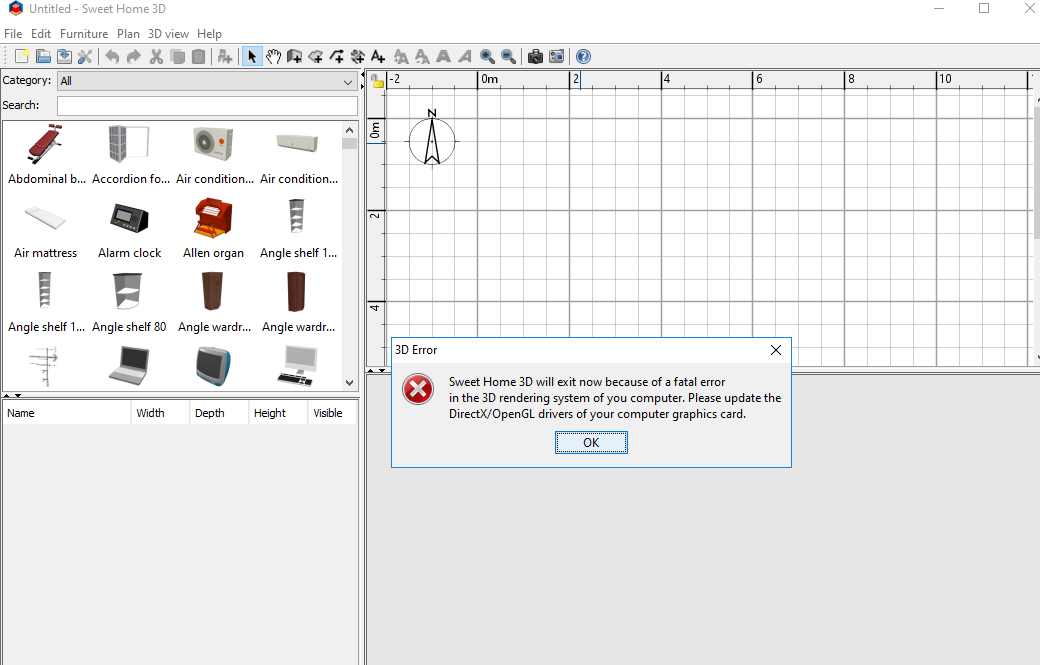Choose the Create walls tool

click(294, 57)
